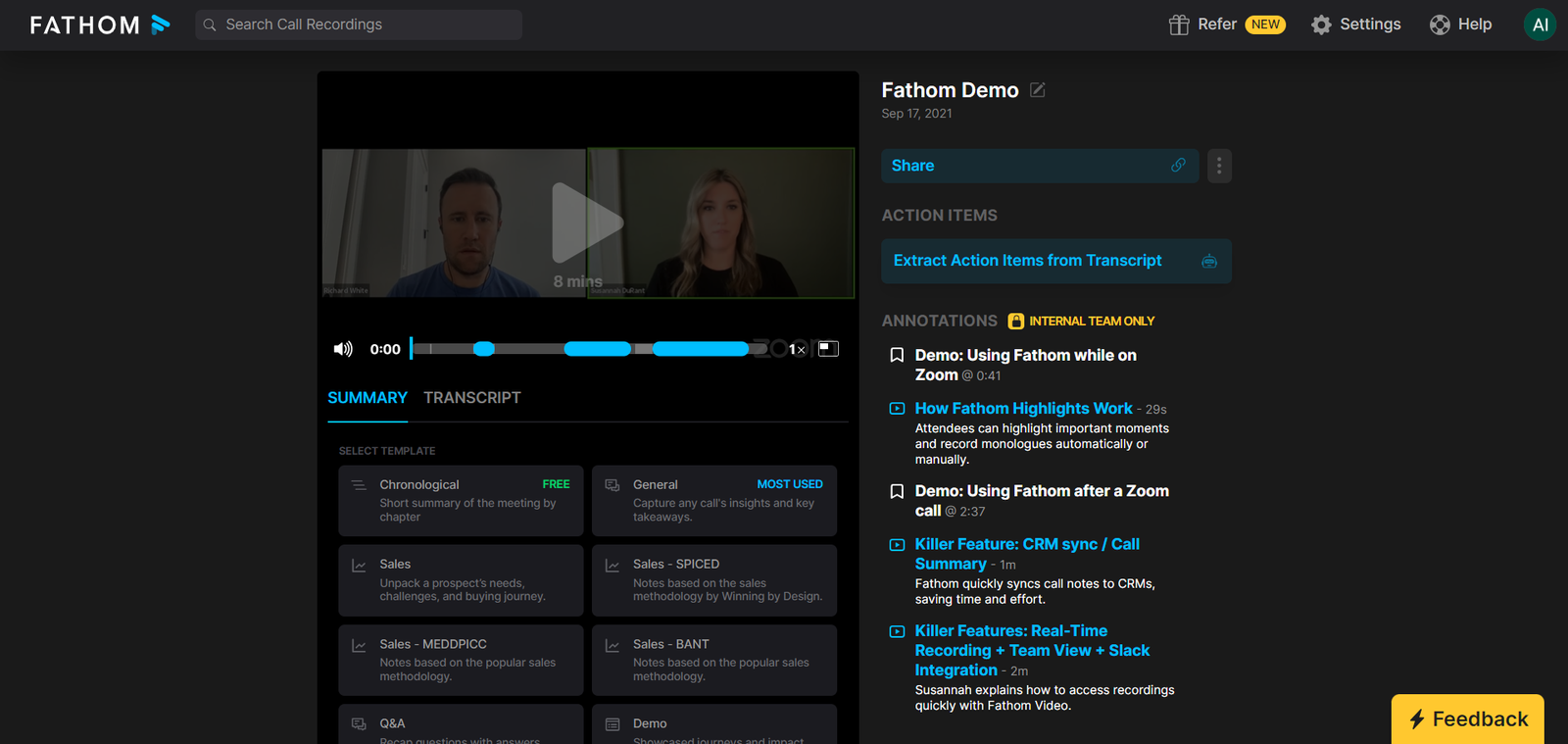Click play icon beside Killer Feature: CRM sync
This screenshot has height=744, width=1568.
897,545
